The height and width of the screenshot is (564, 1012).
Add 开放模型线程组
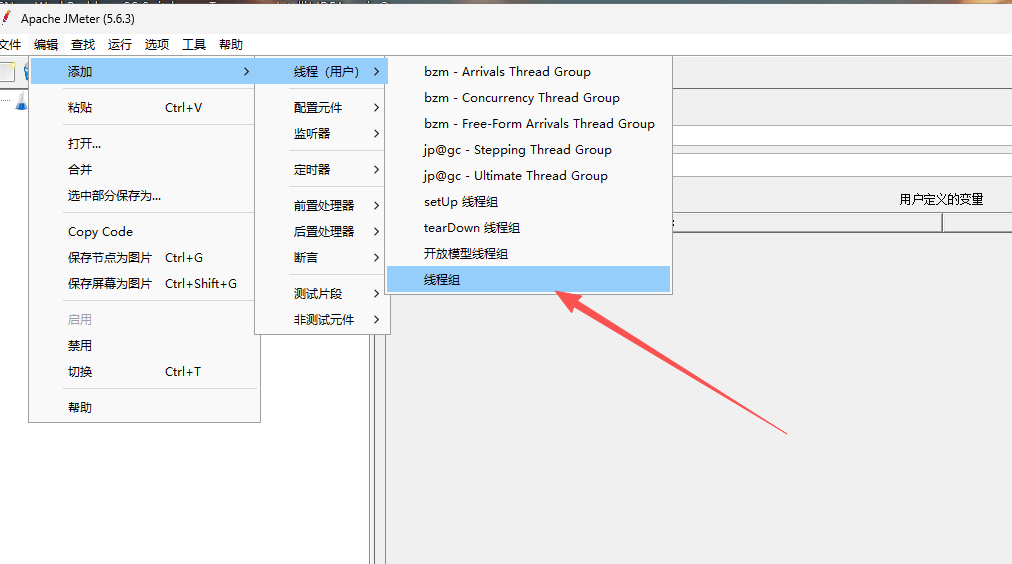pos(529,254)
